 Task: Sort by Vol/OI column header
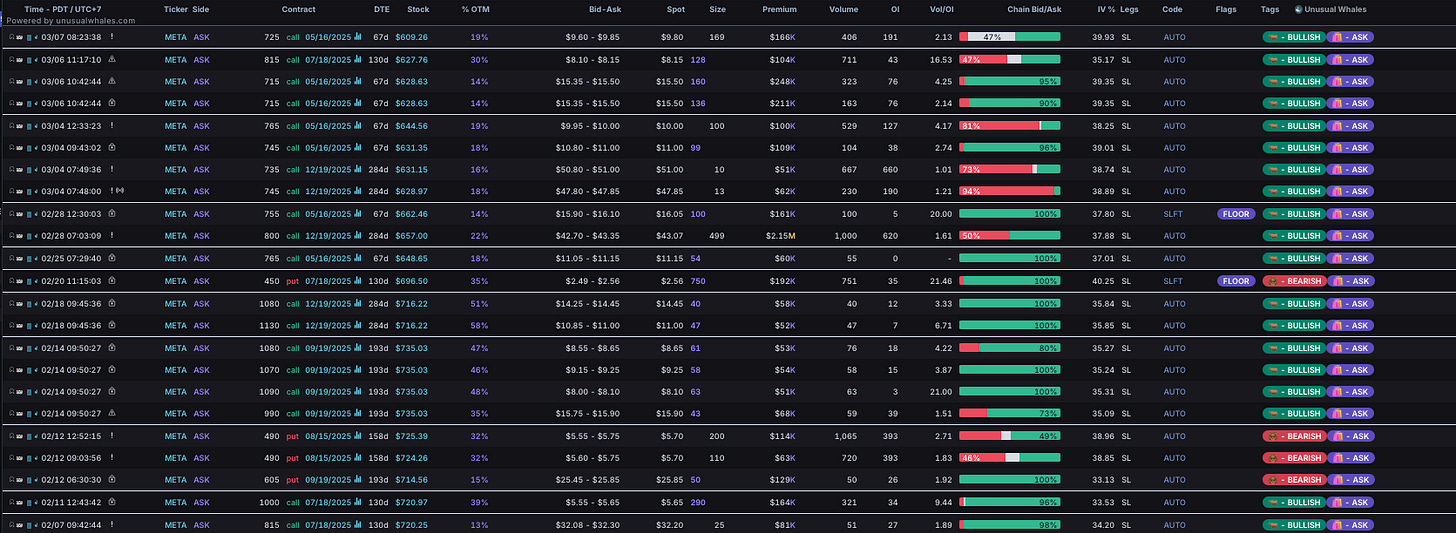pos(941,9)
